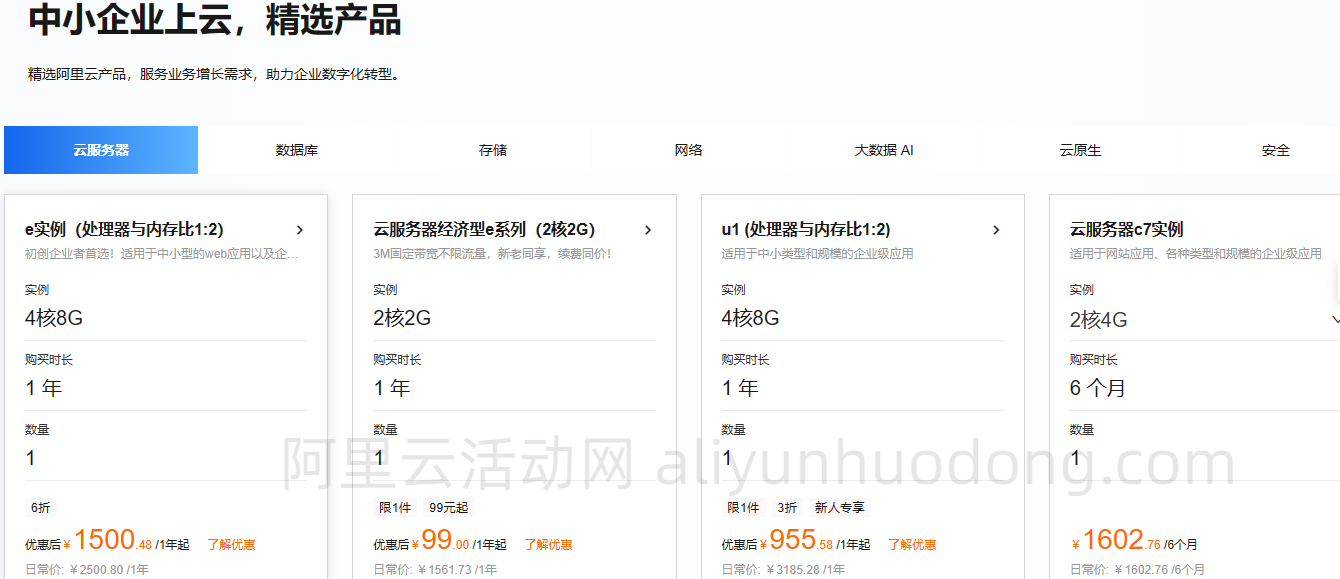The image size is (1340, 579).
Task: Open e实例 card details arrow
Action: 300,230
